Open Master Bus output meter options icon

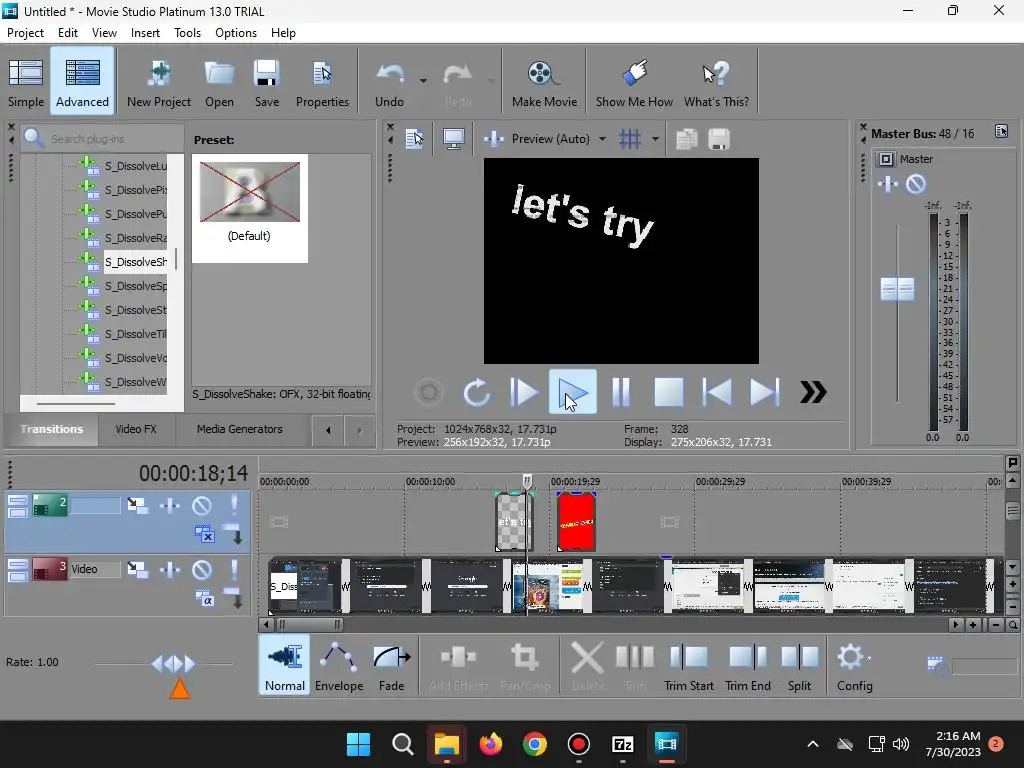(x=1001, y=131)
